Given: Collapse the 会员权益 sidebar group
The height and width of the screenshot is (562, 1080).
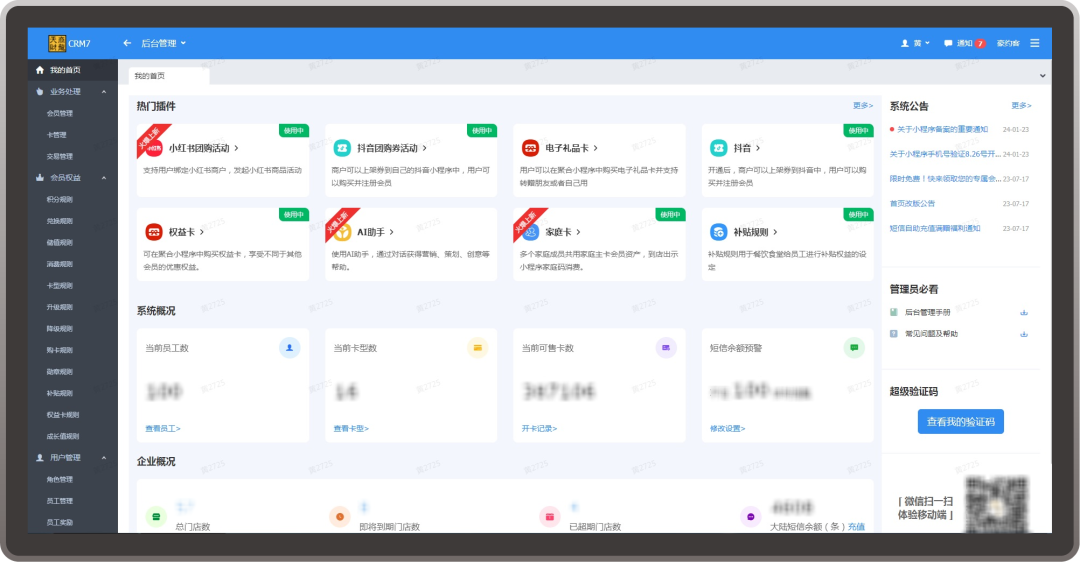Looking at the screenshot, I should click(x=72, y=178).
